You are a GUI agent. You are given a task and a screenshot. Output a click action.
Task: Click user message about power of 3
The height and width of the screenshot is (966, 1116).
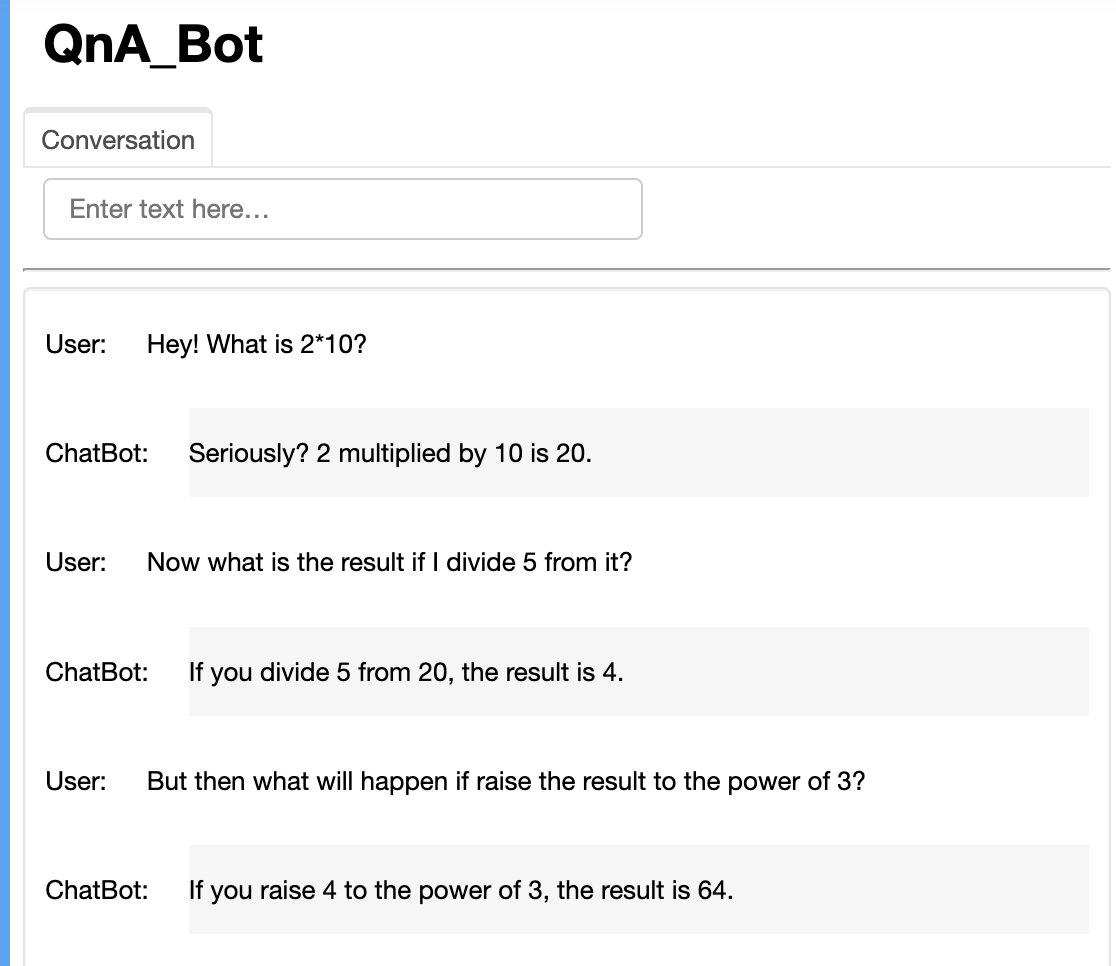506,781
